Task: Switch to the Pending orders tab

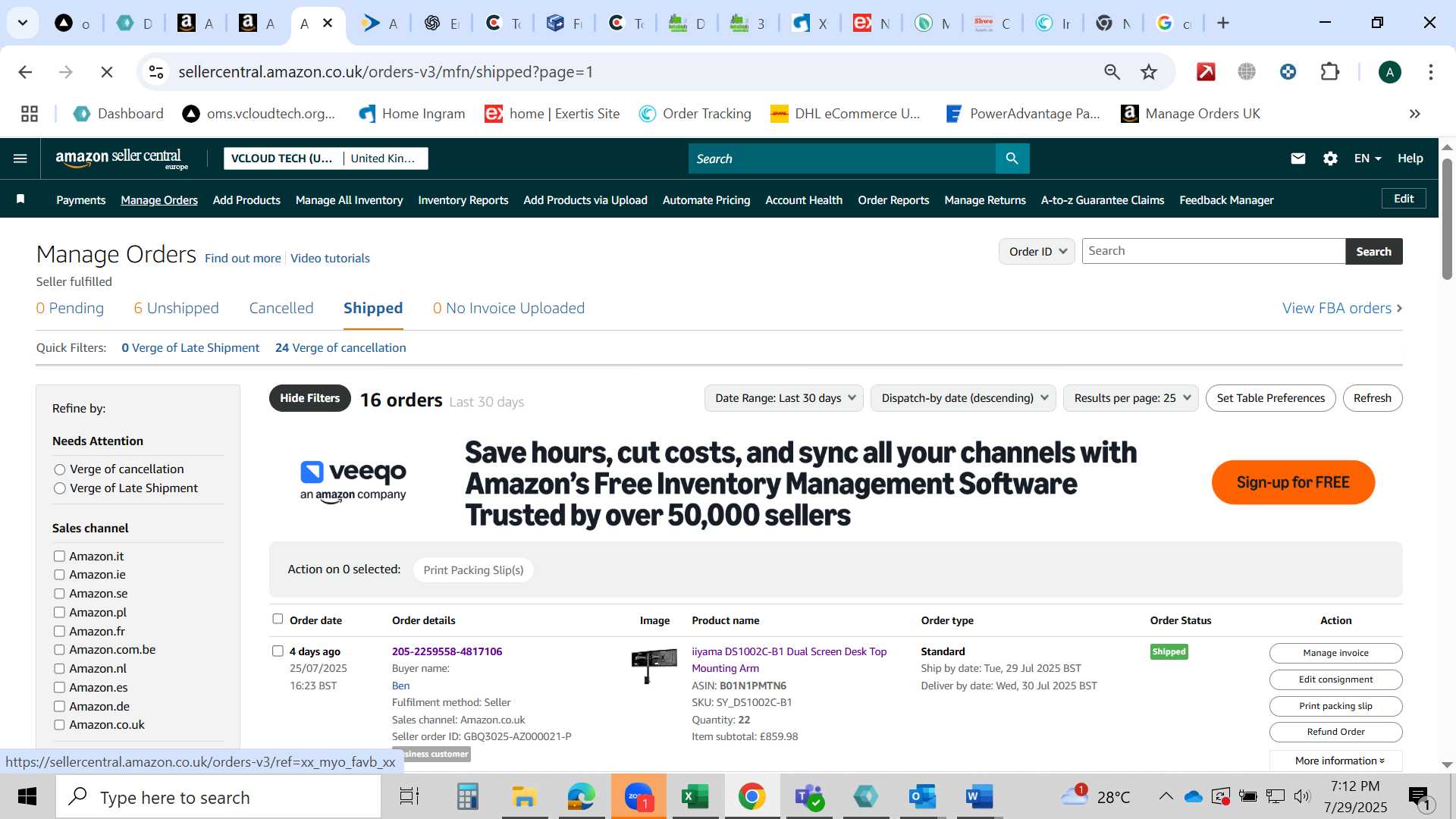Action: click(x=70, y=309)
